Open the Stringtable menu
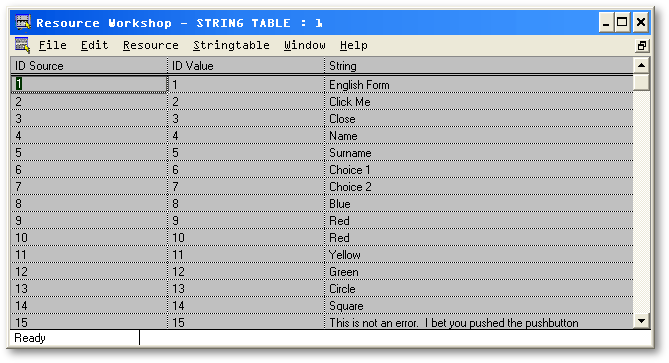 click(231, 45)
